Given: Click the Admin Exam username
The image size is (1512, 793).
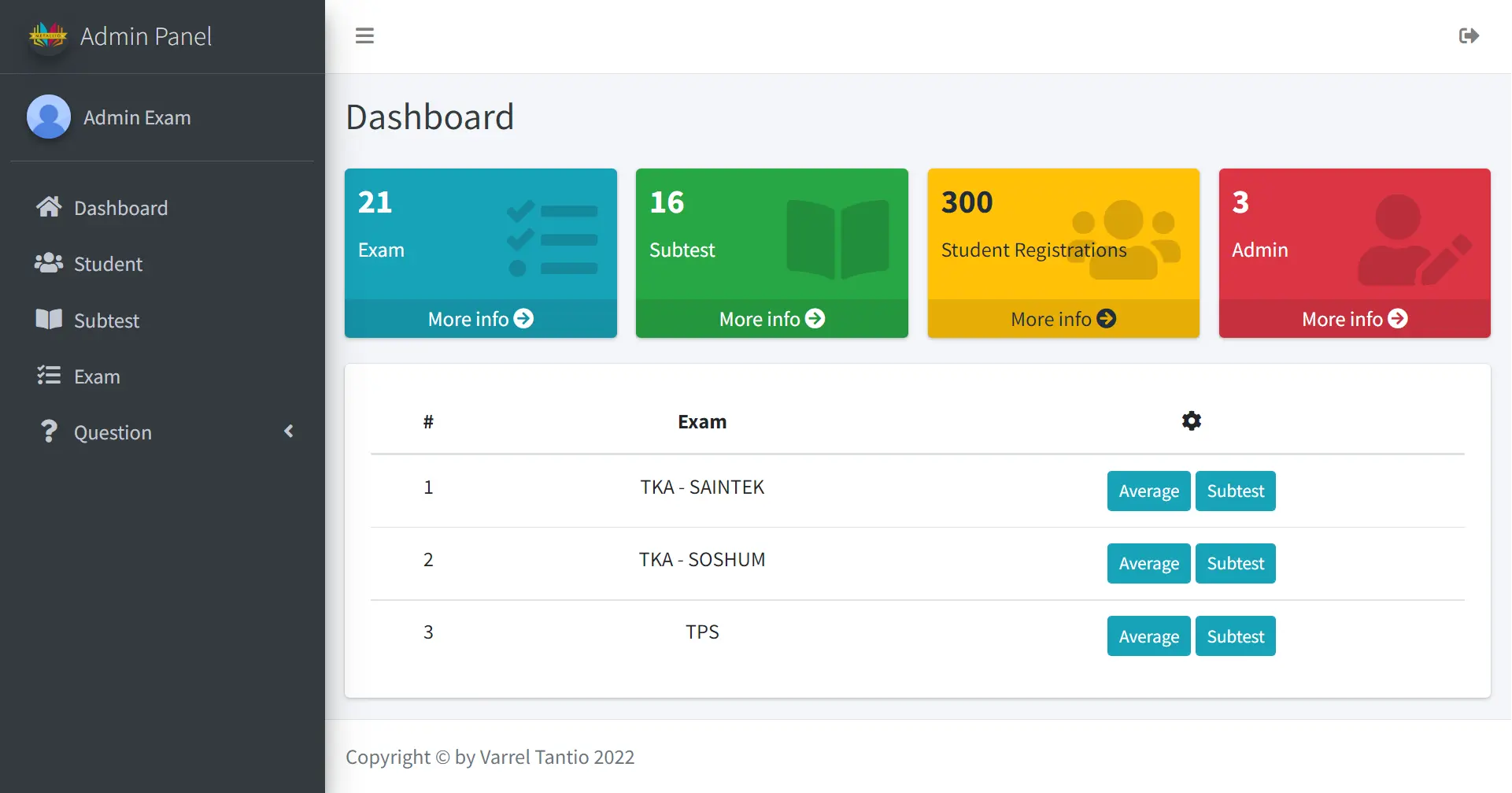Looking at the screenshot, I should coord(137,117).
